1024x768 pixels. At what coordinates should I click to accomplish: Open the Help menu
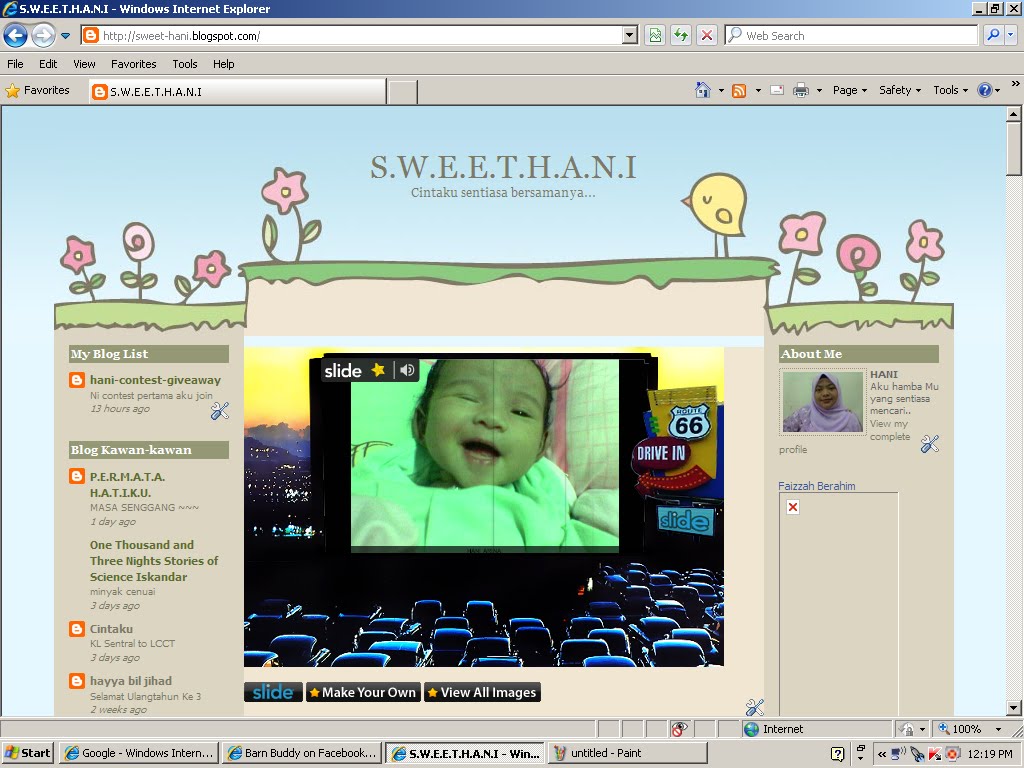click(223, 64)
